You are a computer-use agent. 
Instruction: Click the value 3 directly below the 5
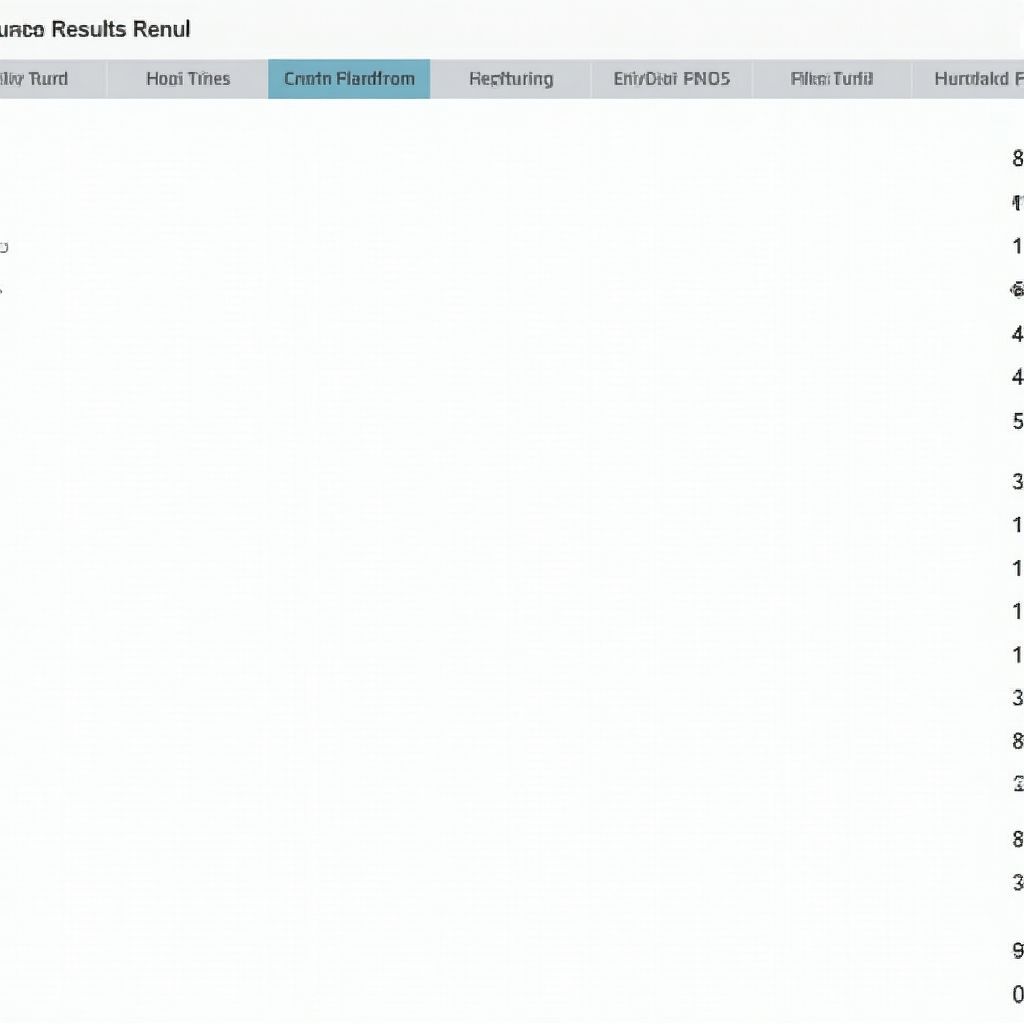click(x=1017, y=481)
